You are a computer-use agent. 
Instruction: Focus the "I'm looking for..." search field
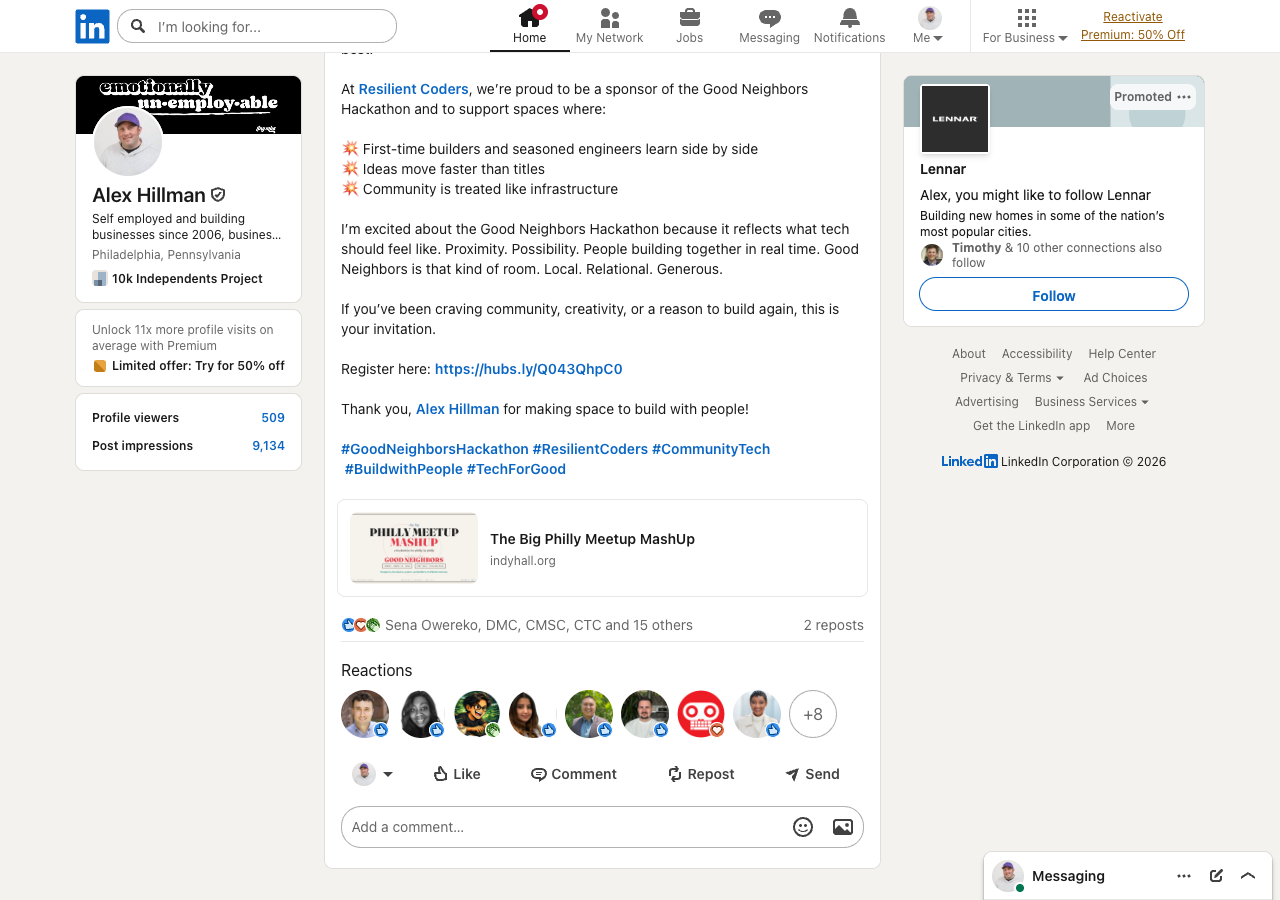coord(257,26)
